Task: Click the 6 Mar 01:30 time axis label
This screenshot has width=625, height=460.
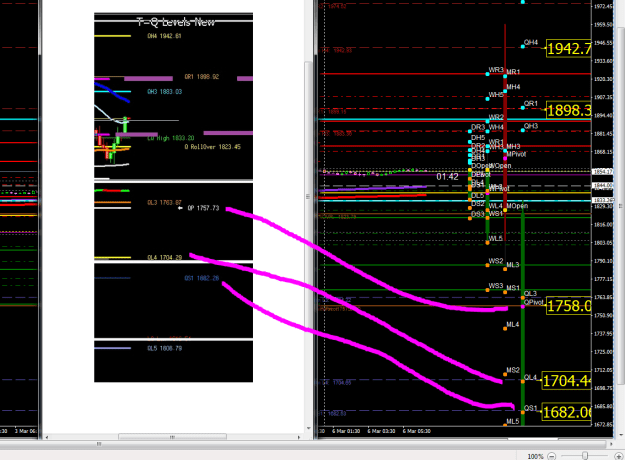Action: pos(347,431)
